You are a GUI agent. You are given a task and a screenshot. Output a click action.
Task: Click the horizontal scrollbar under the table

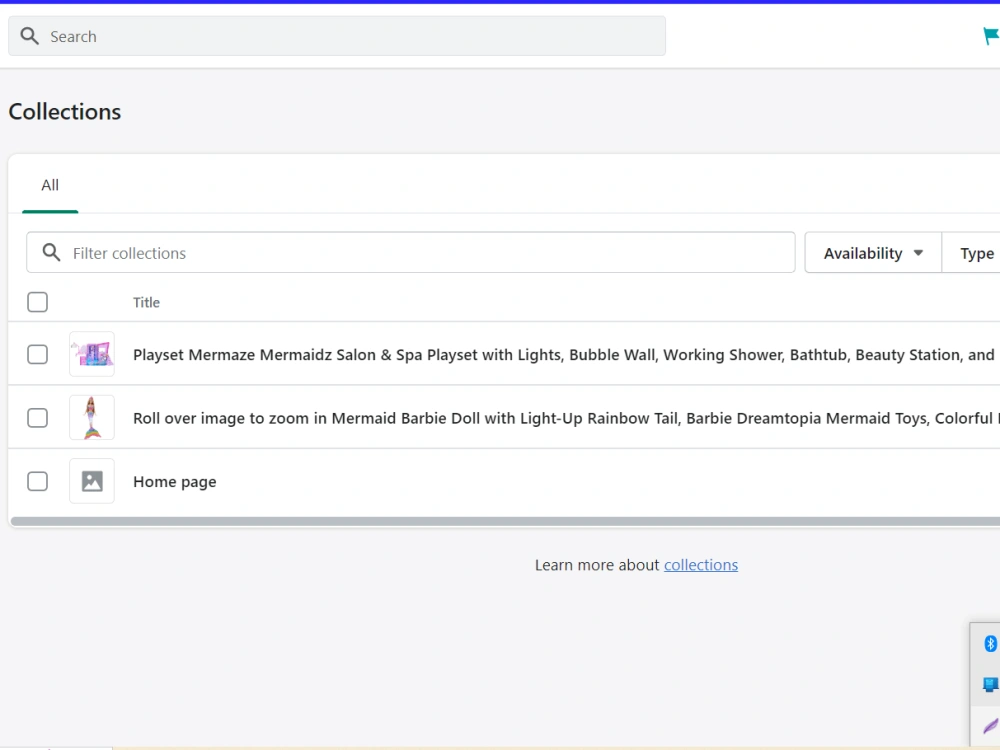pos(505,522)
